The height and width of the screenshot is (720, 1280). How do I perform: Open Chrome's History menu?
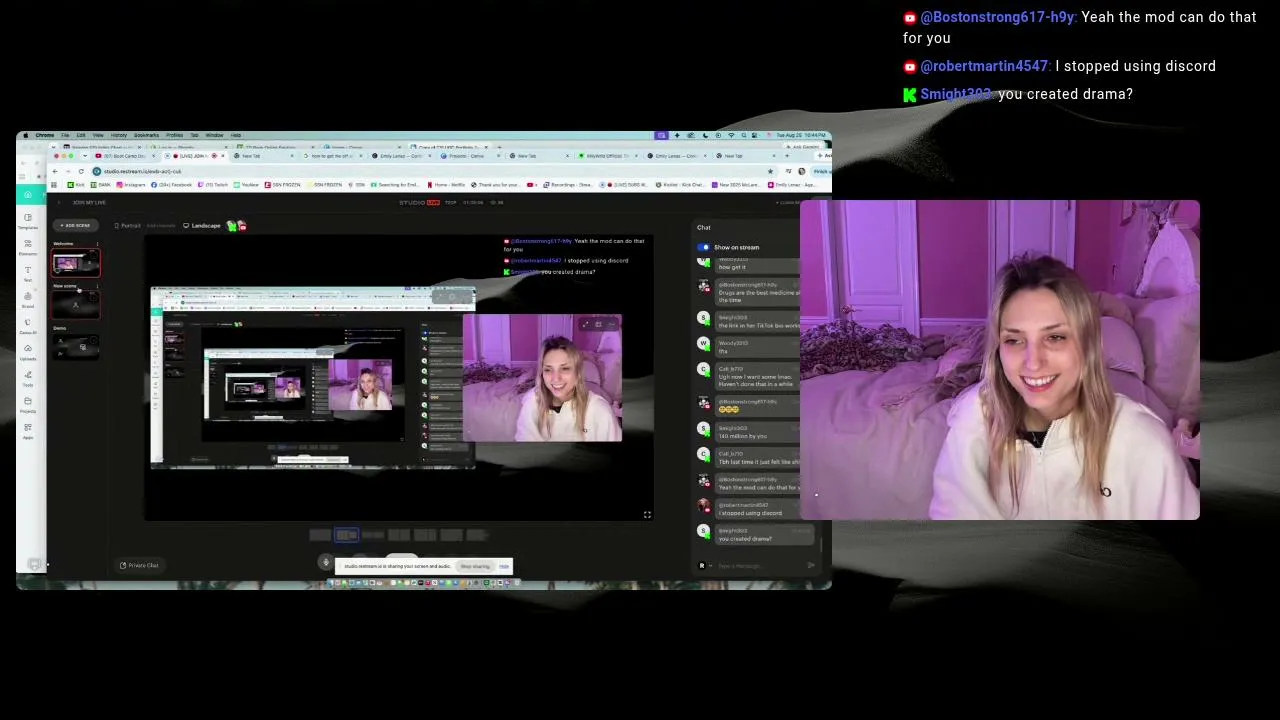119,135
